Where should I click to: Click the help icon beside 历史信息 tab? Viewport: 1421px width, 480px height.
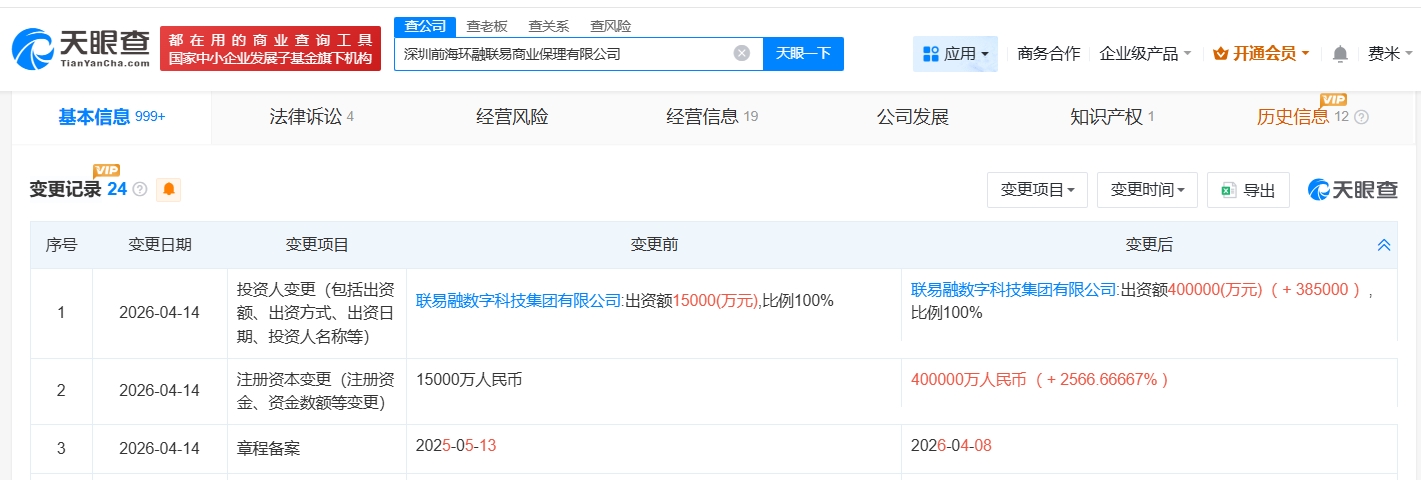[1361, 117]
